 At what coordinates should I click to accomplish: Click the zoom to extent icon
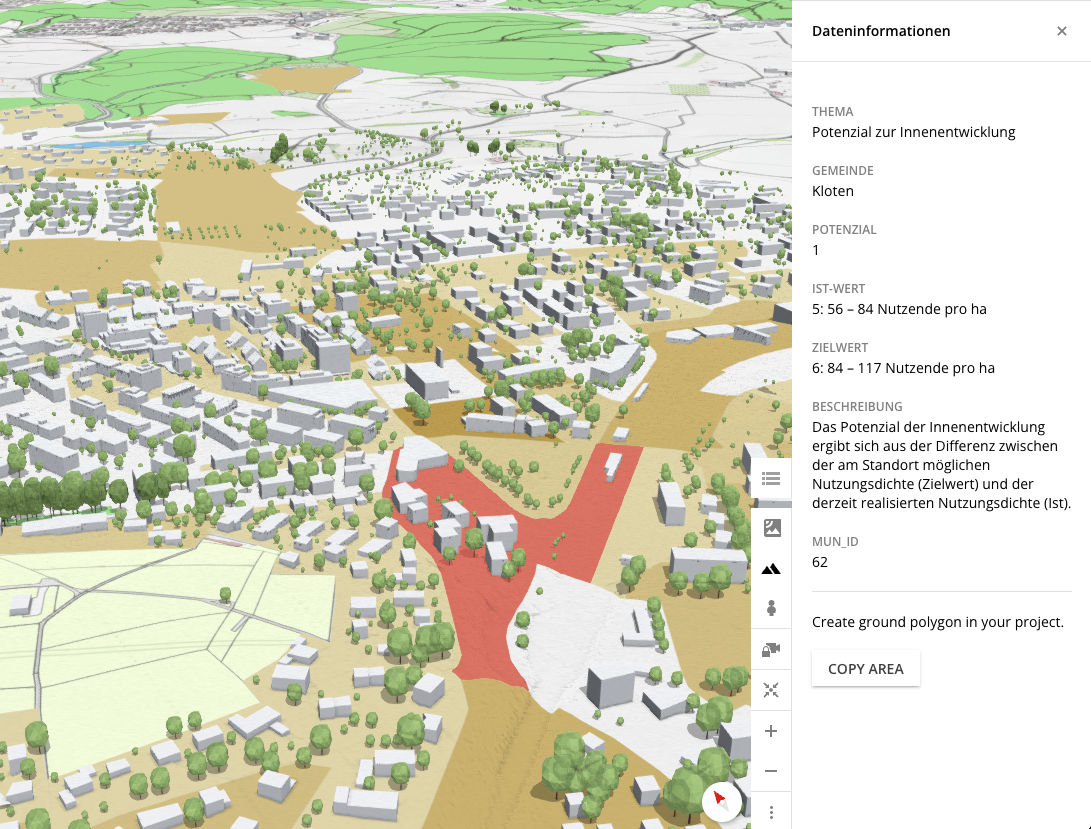771,690
